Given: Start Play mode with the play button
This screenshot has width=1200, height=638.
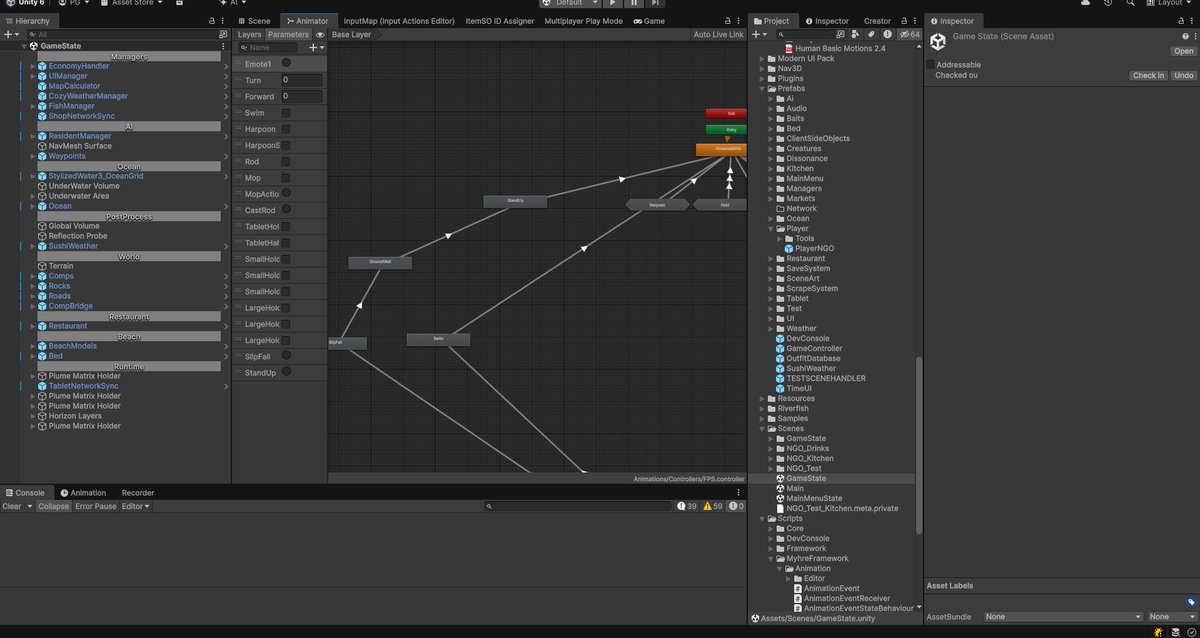Looking at the screenshot, I should click(x=612, y=3).
